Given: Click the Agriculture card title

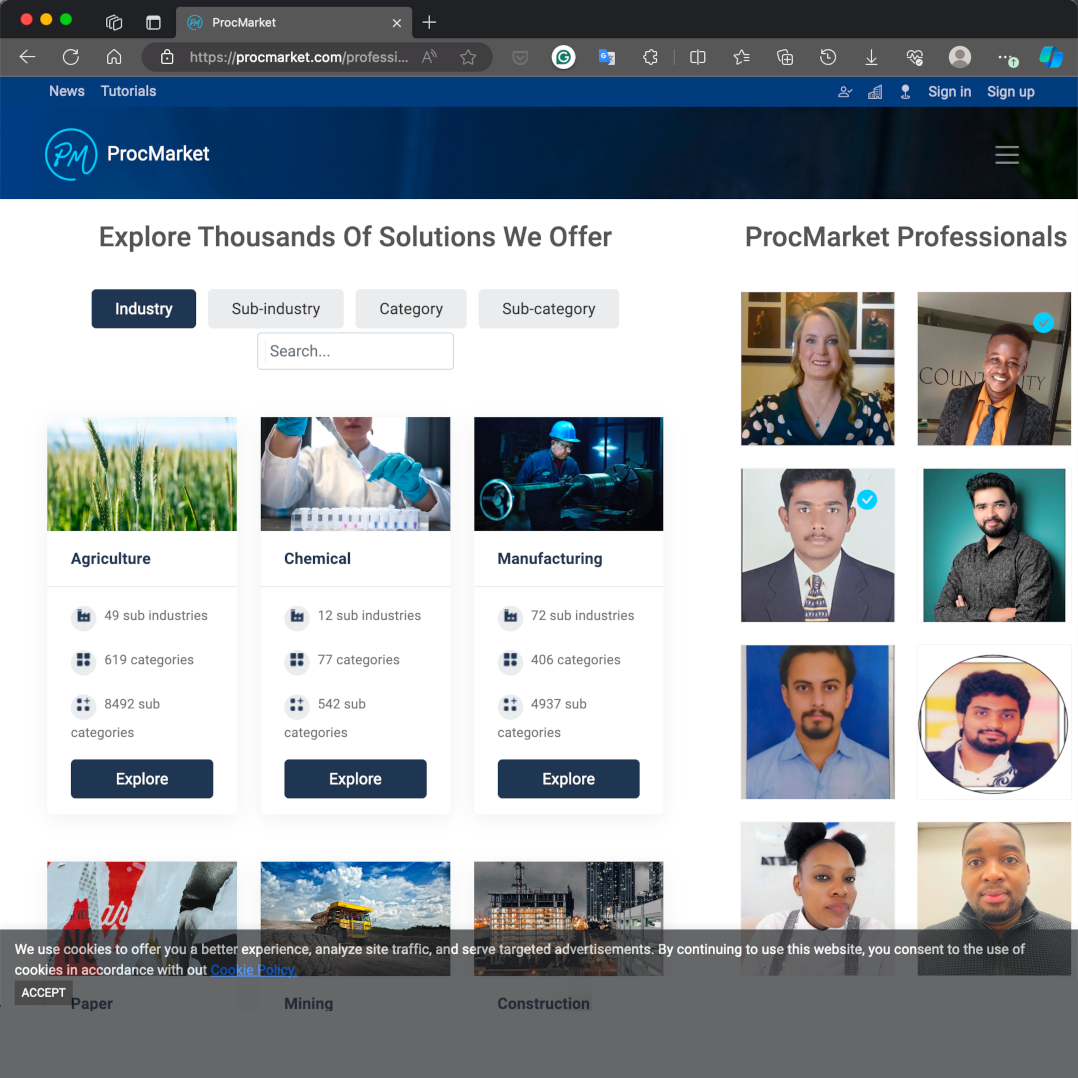Looking at the screenshot, I should tap(111, 558).
